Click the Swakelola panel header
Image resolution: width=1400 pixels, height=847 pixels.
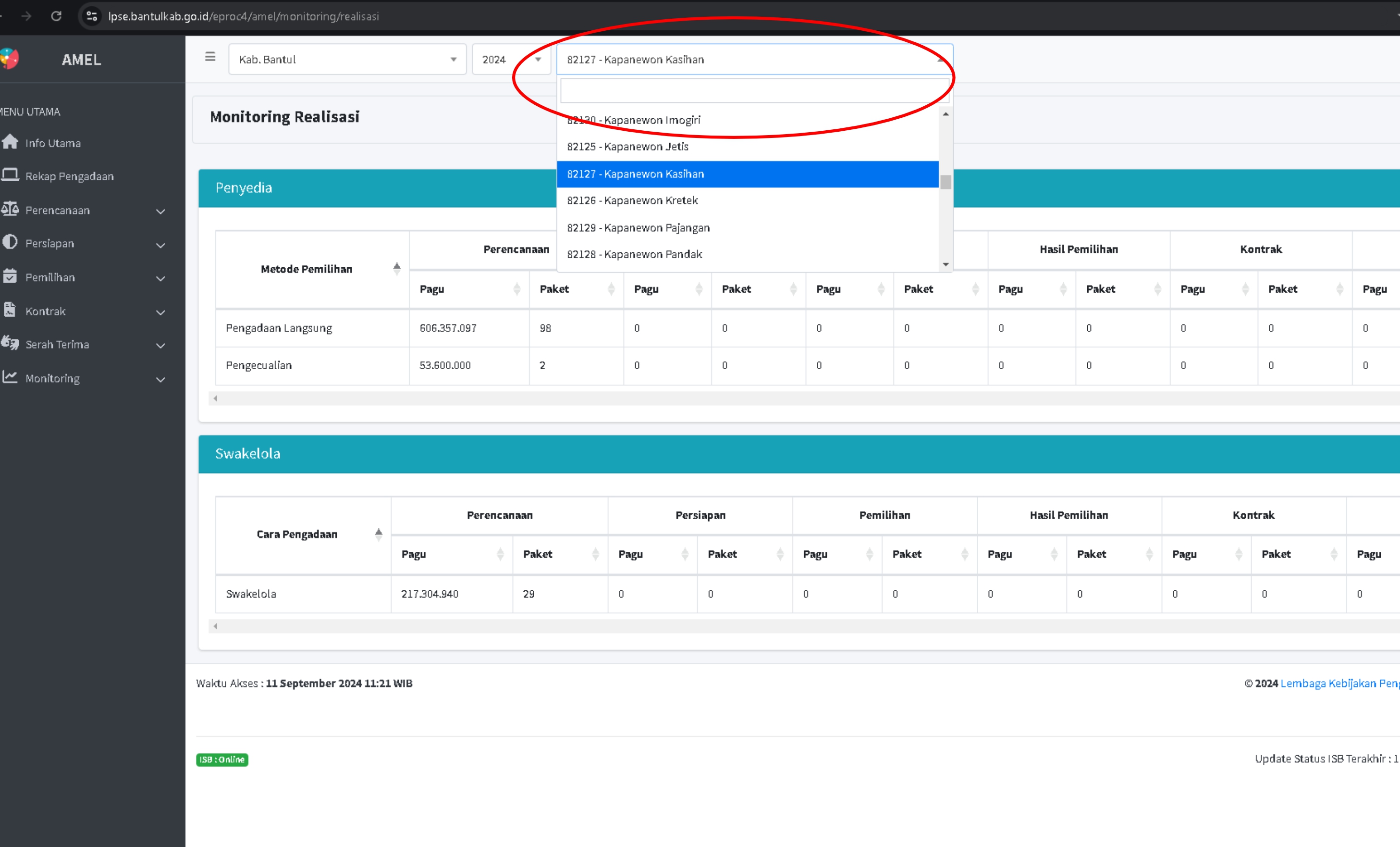pyautogui.click(x=799, y=454)
